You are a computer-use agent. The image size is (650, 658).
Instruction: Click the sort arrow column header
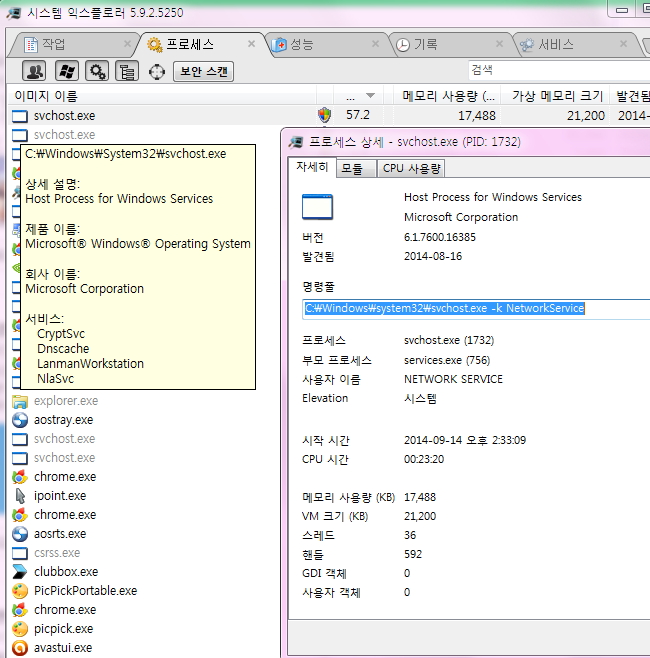[x=359, y=96]
